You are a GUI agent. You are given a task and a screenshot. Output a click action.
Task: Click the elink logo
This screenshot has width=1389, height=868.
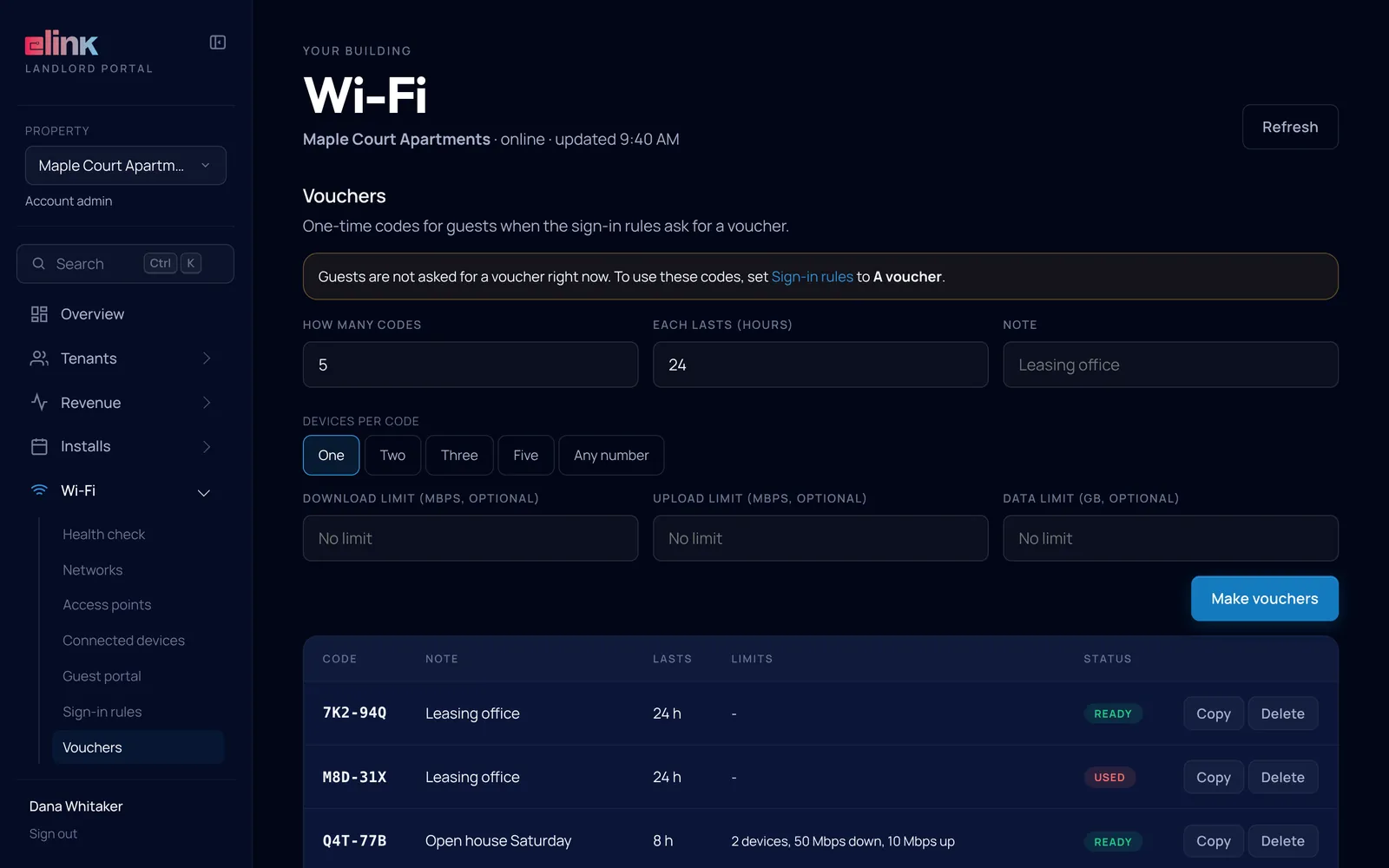(x=62, y=43)
